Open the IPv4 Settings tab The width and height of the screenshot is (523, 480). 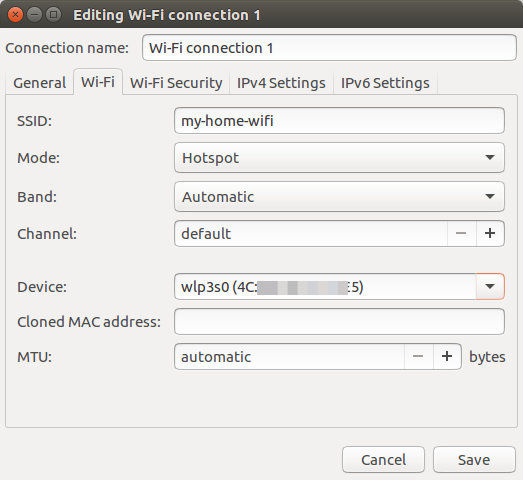pos(281,83)
